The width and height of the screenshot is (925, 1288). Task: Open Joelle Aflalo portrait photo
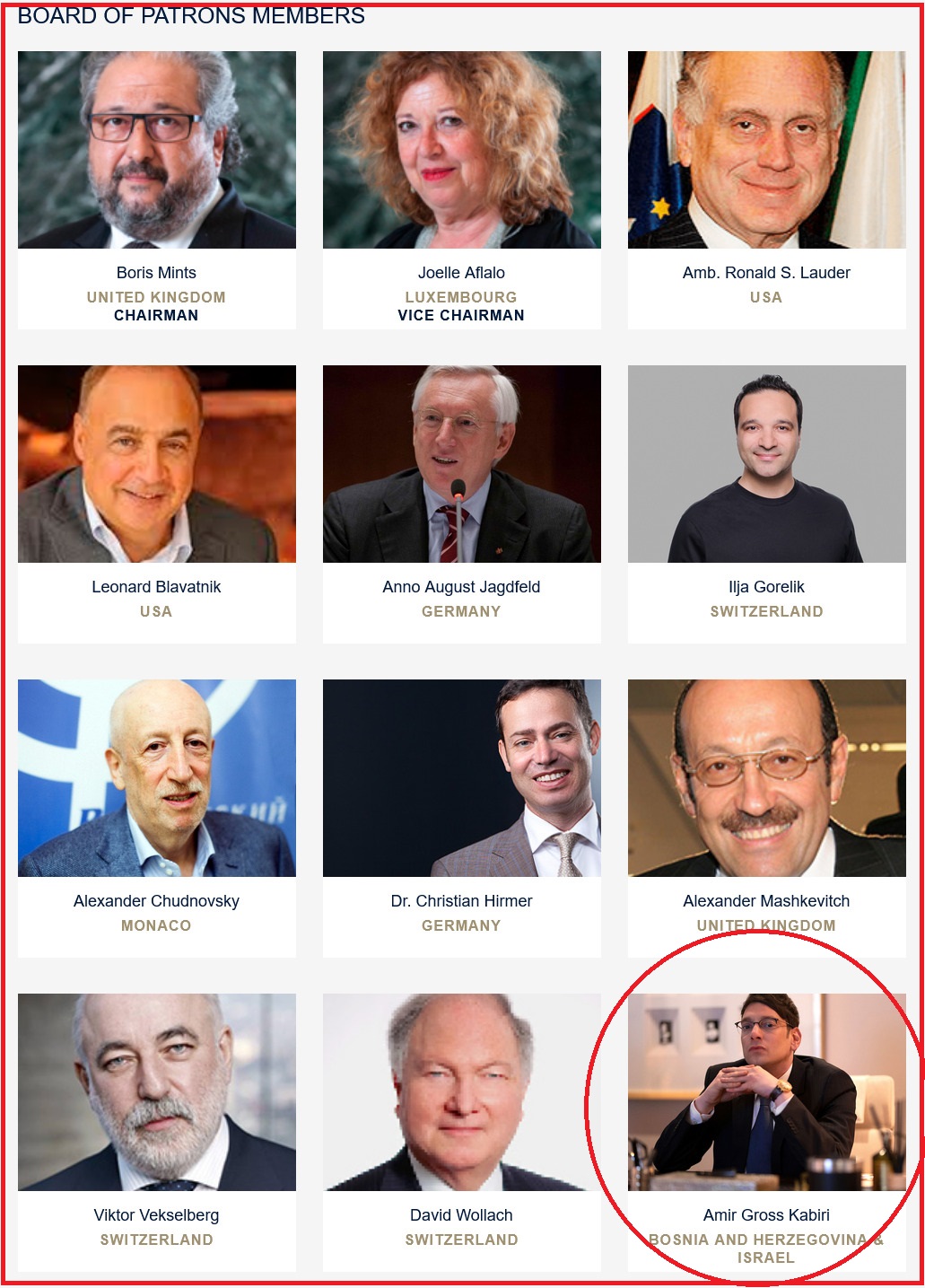point(462,150)
